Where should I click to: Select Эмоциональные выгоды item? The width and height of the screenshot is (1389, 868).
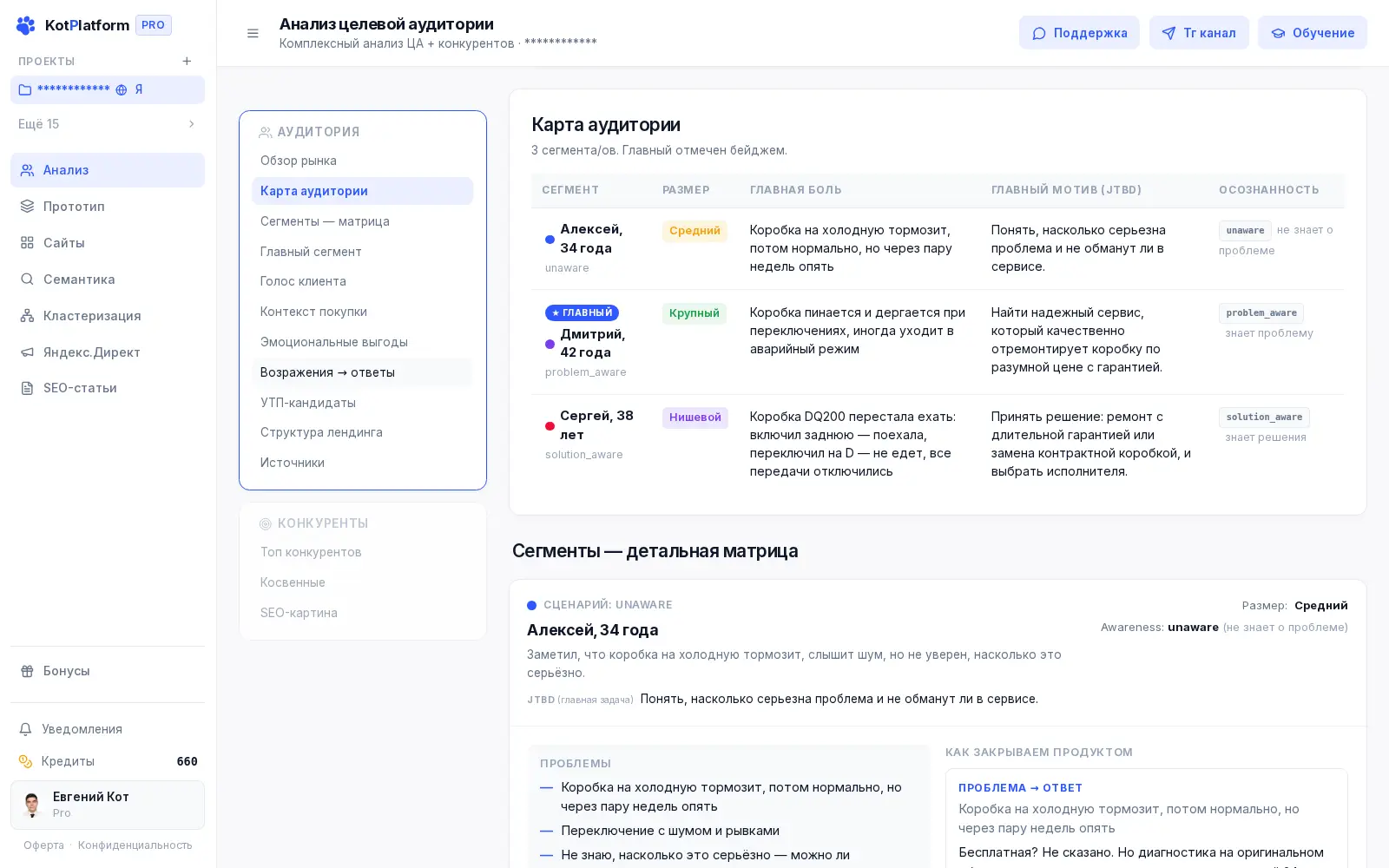(x=363, y=342)
